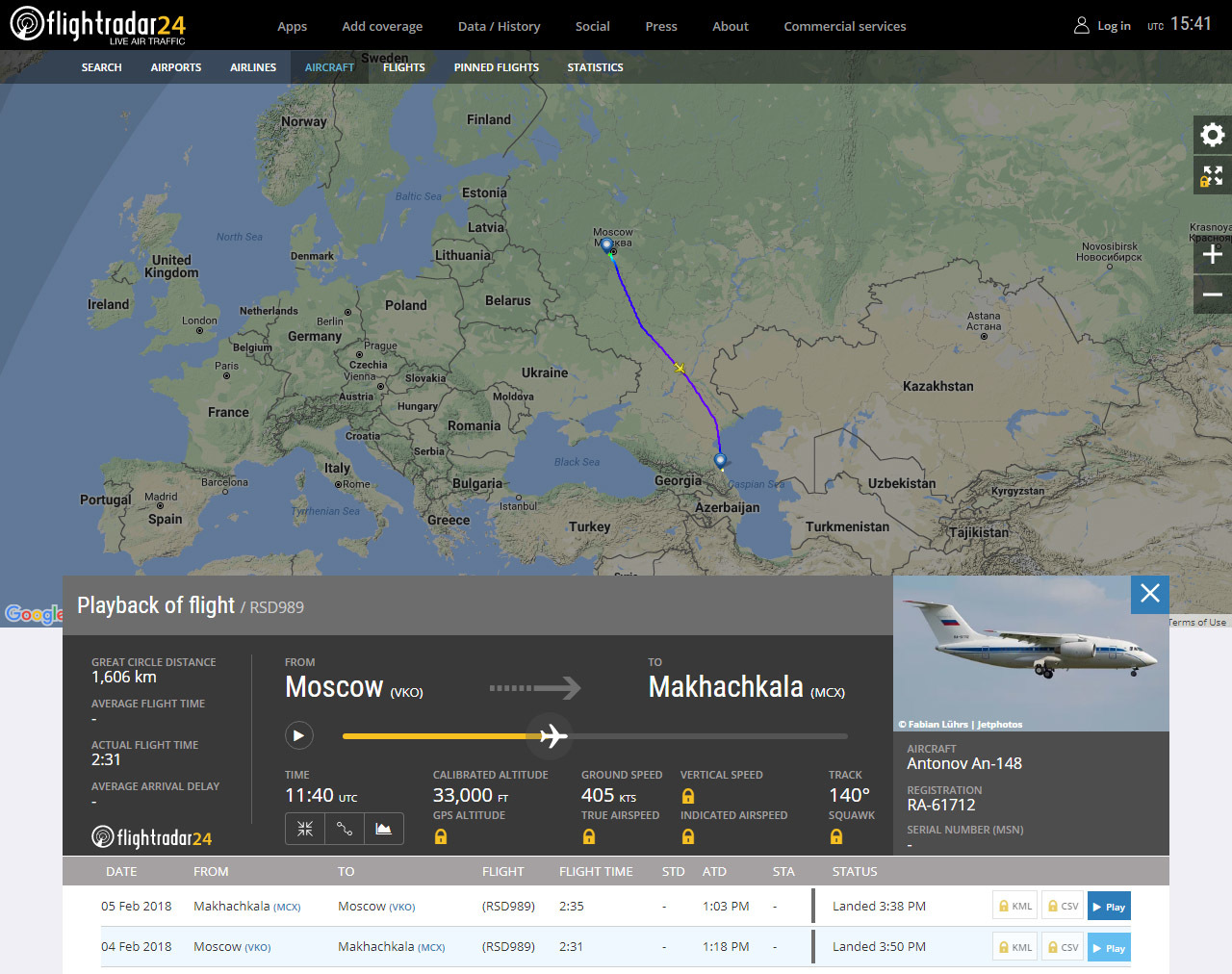This screenshot has height=974, width=1232.
Task: Zoom in the map with plus button
Action: 1213,254
